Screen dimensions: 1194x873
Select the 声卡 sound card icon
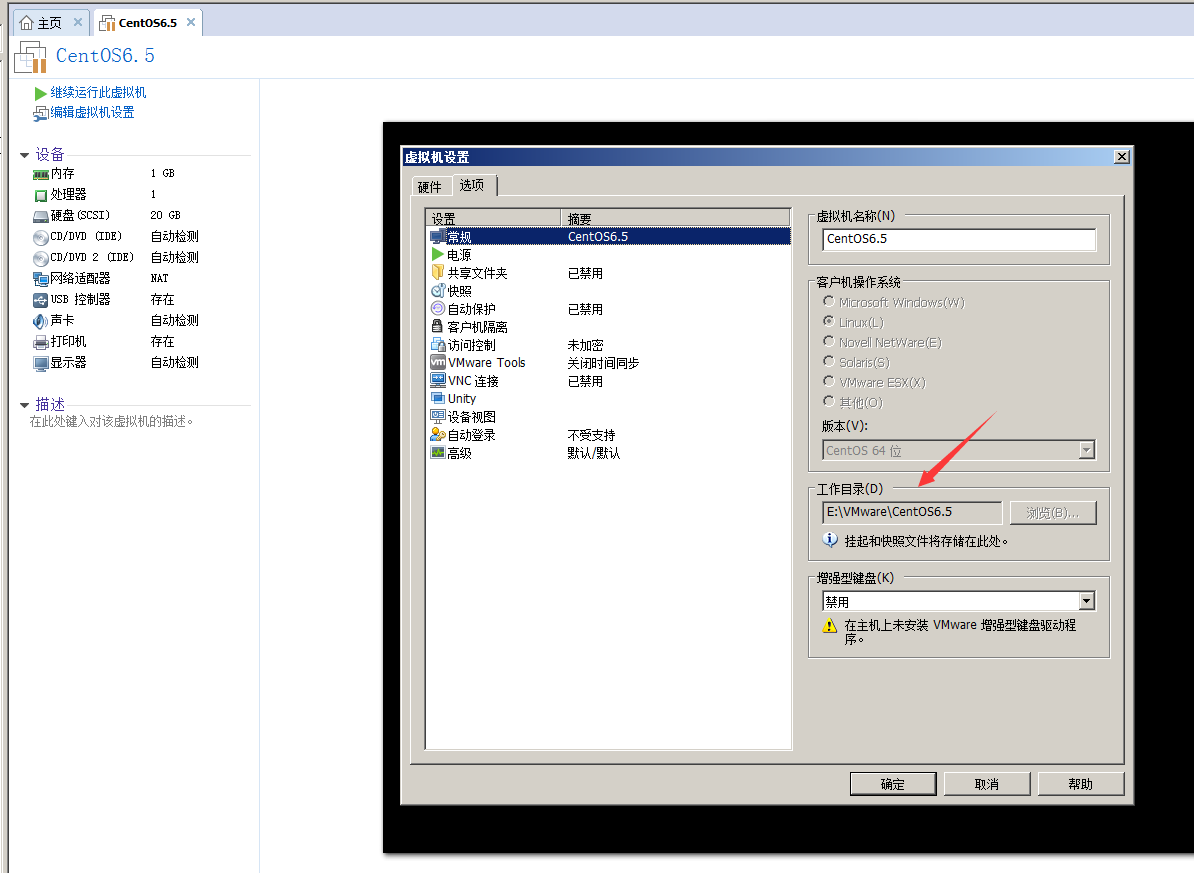pyautogui.click(x=40, y=321)
